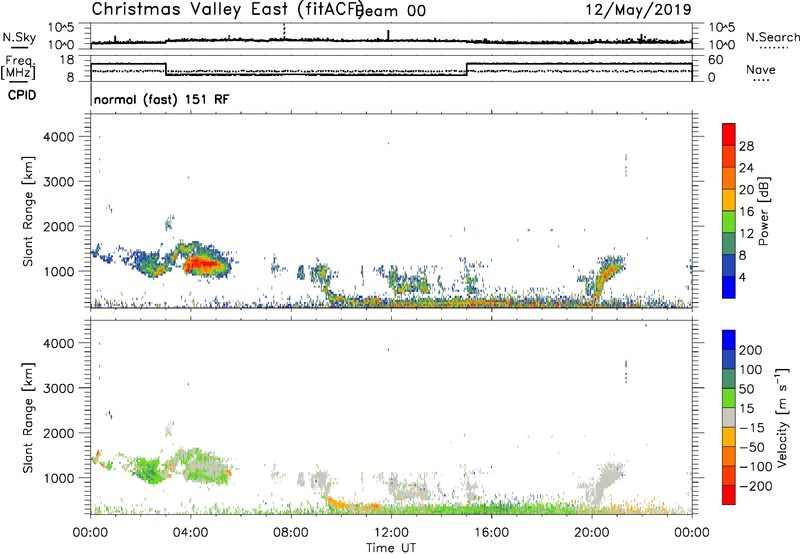Click the bright blue top Velocity colorbar segment
The image size is (800, 554).
pos(729,340)
